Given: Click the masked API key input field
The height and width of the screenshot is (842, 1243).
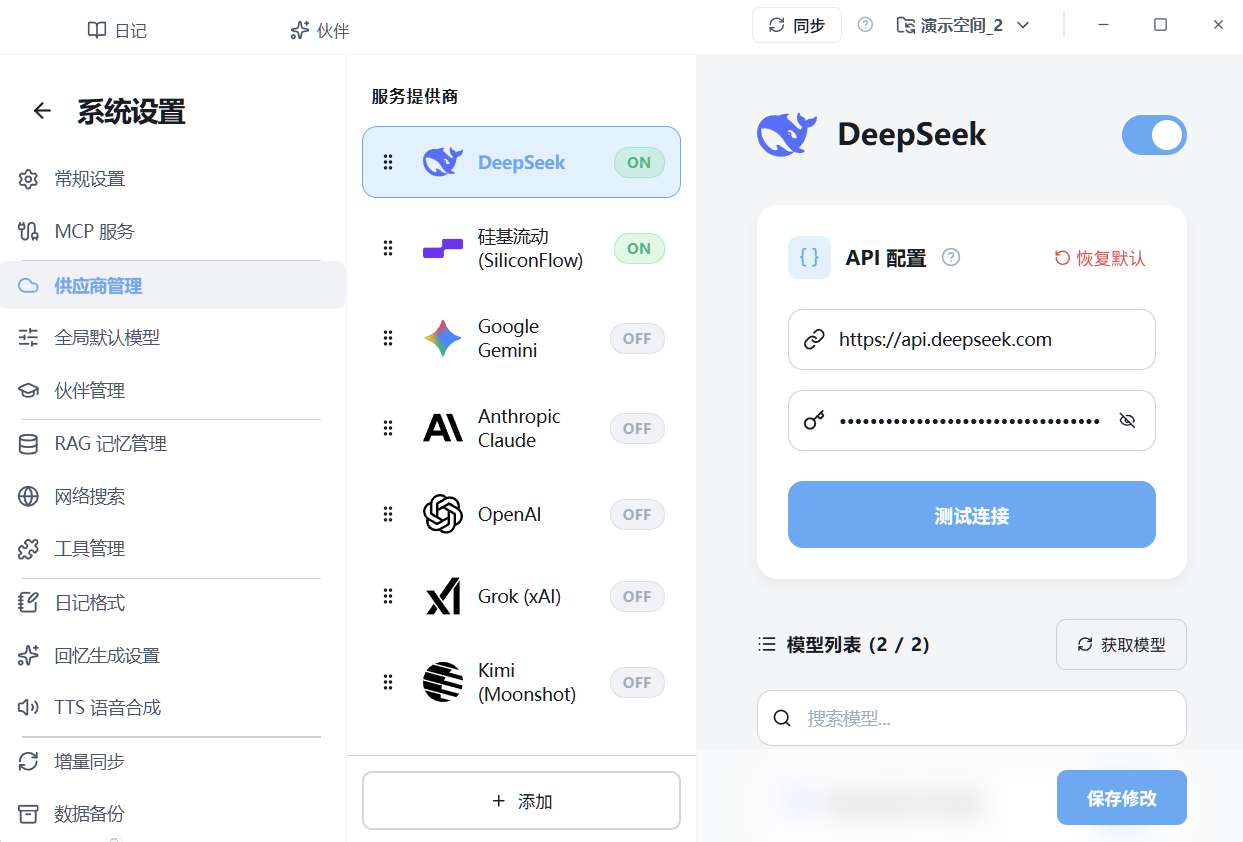Looking at the screenshot, I should click(x=972, y=421).
